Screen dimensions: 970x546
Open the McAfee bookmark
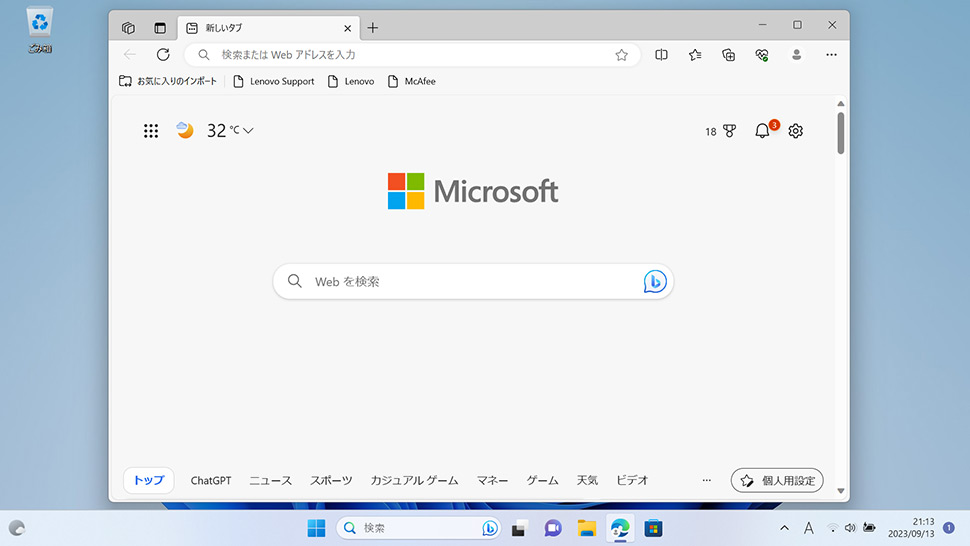point(411,81)
